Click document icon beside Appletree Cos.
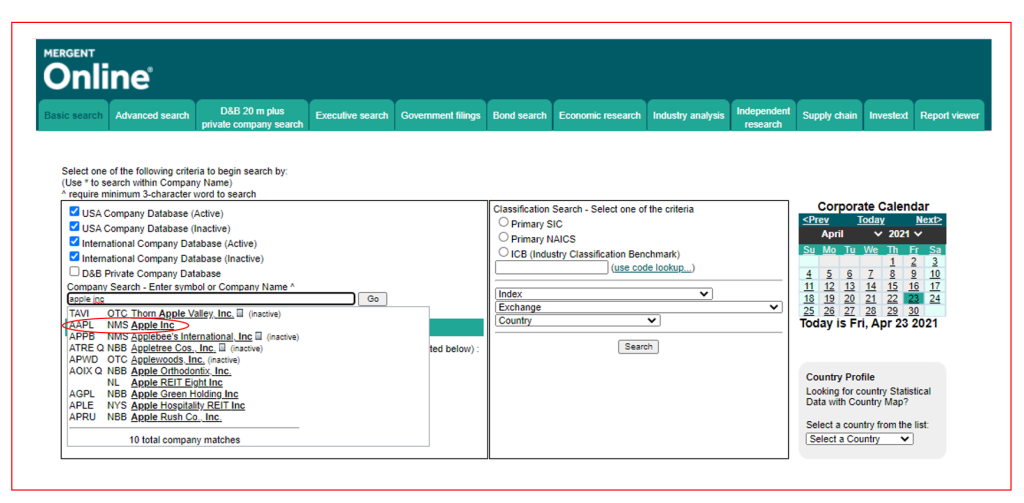 tap(221, 348)
